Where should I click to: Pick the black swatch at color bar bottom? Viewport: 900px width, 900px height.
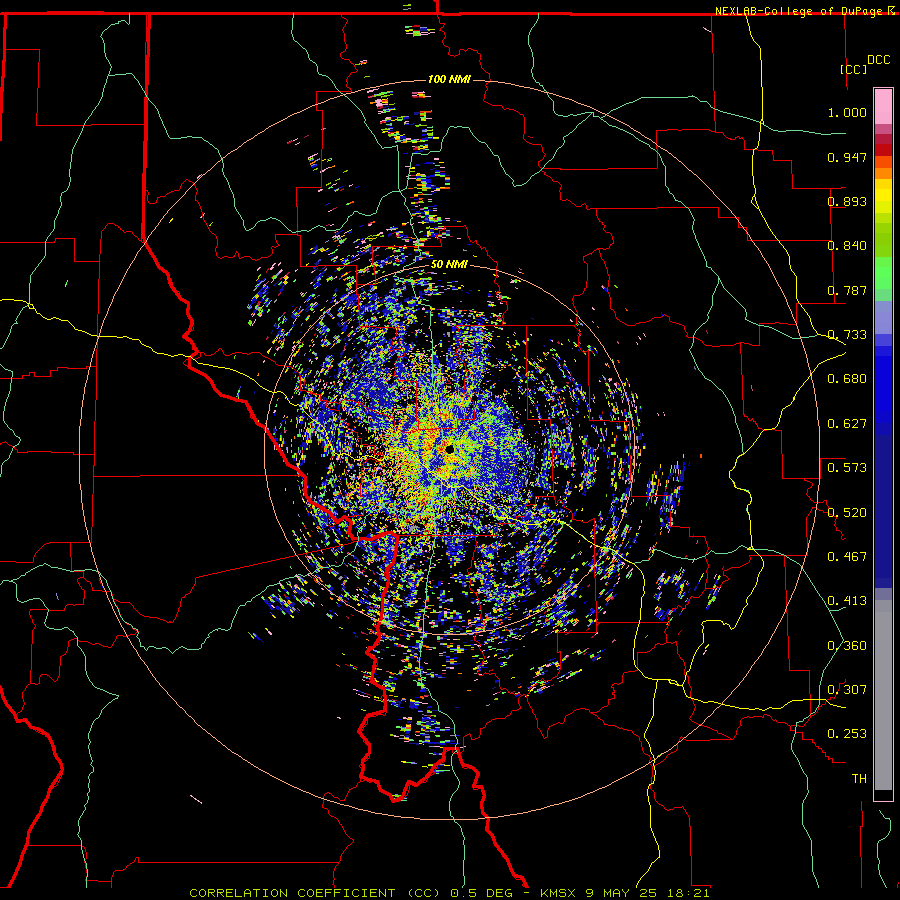[883, 794]
